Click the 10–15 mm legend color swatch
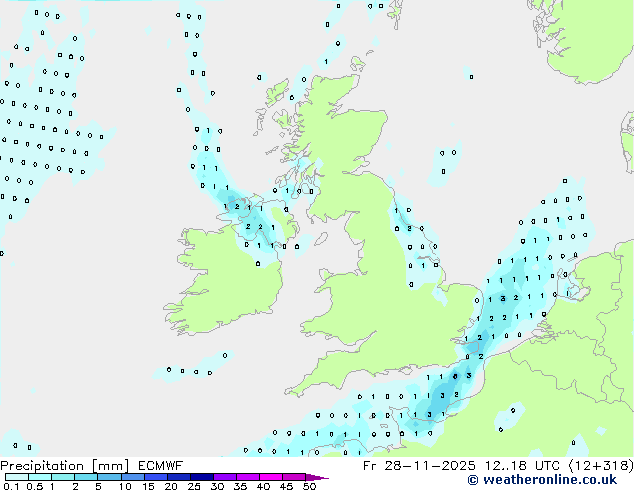Image resolution: width=634 pixels, height=490 pixels. [x=133, y=477]
